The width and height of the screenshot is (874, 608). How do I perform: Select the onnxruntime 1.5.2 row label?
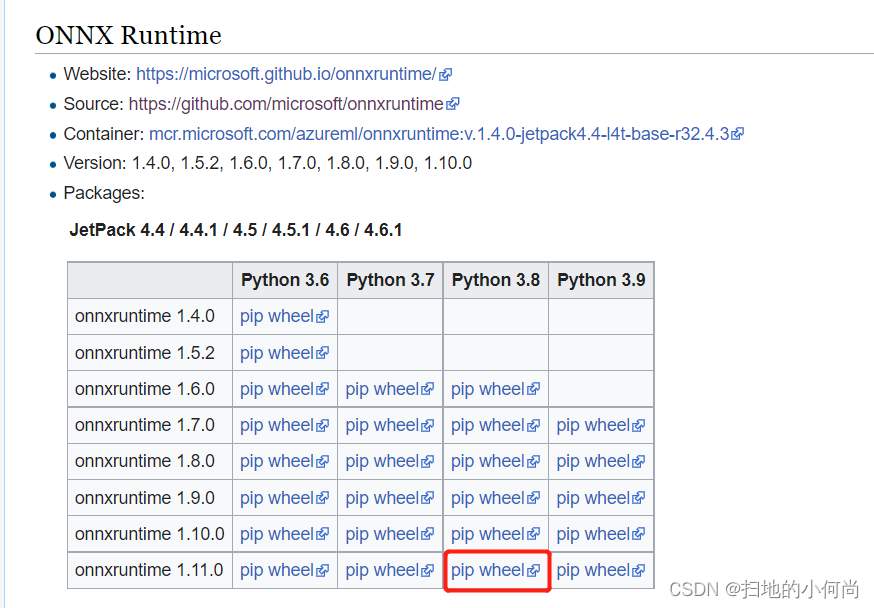[x=145, y=353]
